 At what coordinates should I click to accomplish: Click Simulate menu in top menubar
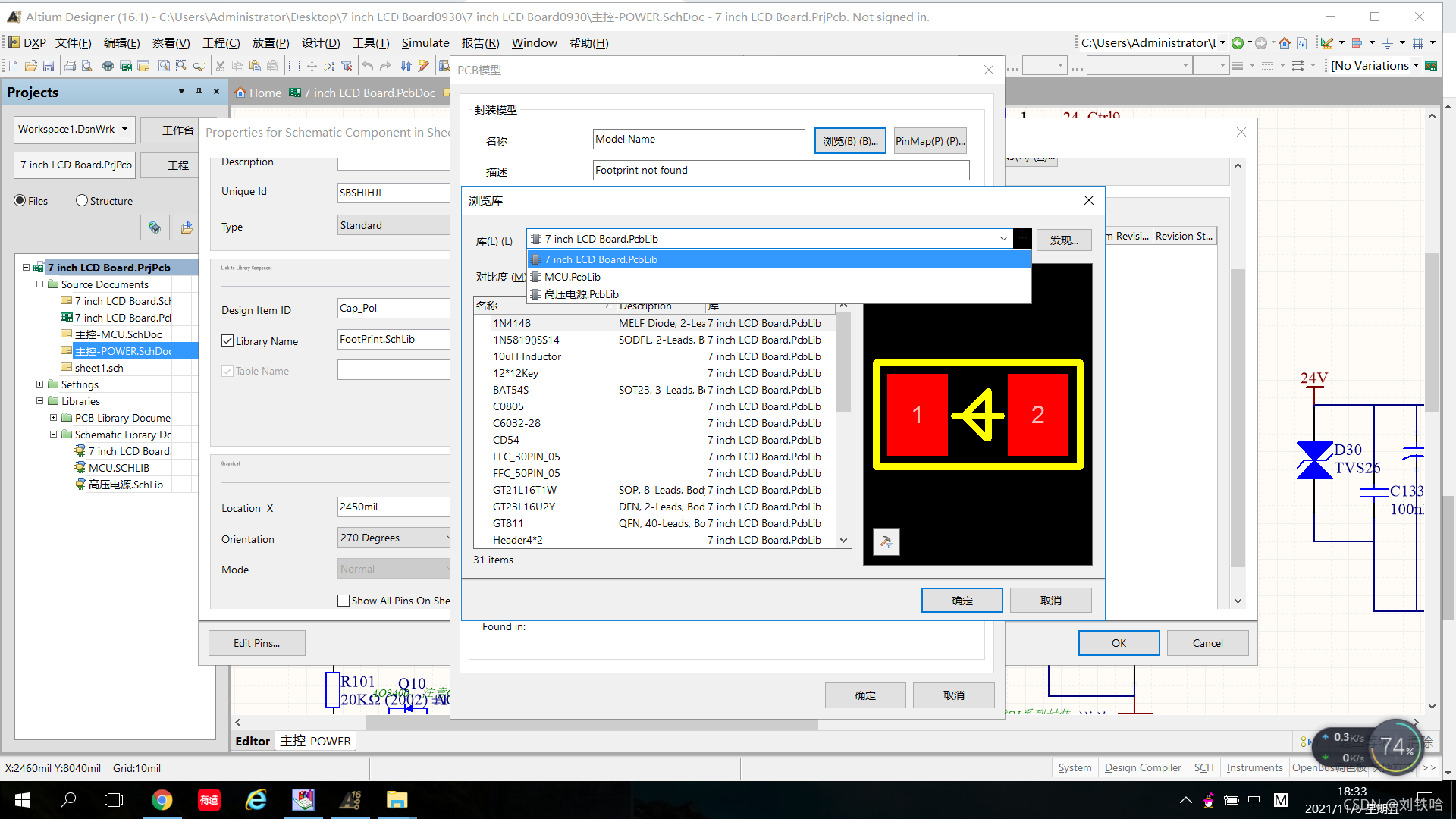425,44
